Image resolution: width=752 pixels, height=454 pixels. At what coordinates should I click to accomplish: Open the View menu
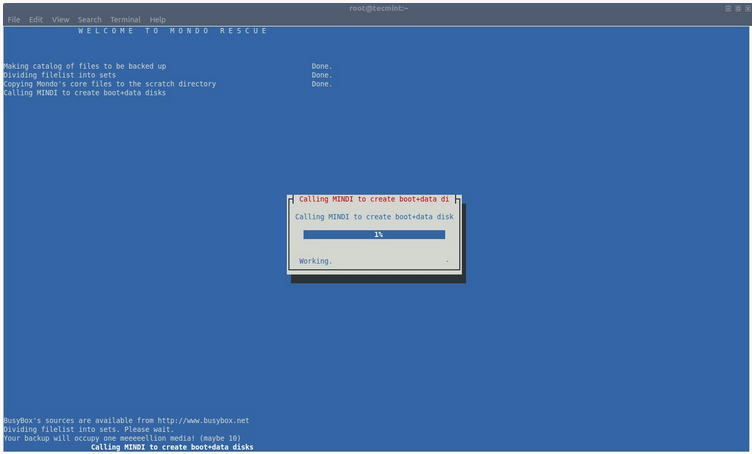[61, 20]
